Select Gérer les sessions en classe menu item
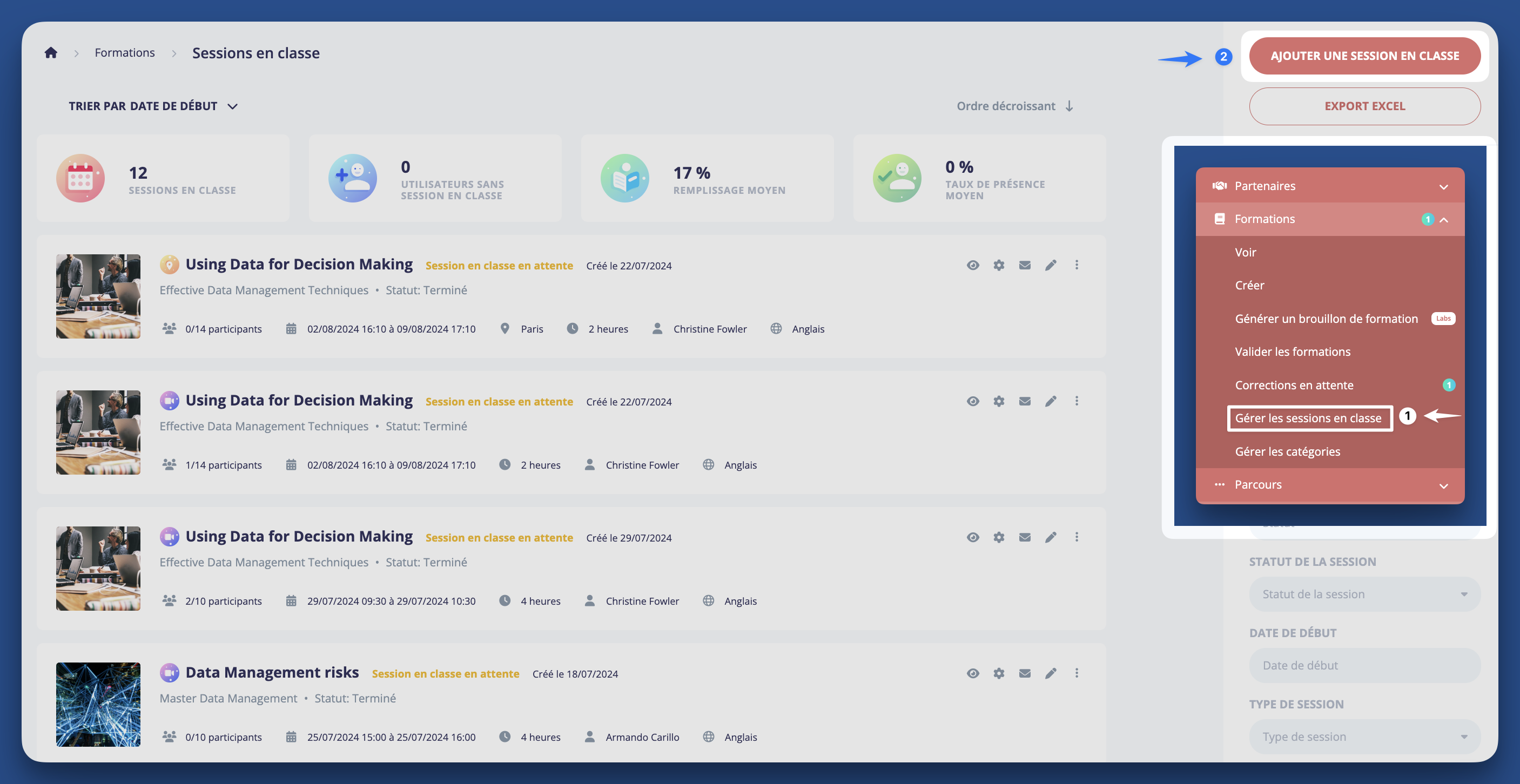This screenshot has width=1520, height=784. [1308, 418]
